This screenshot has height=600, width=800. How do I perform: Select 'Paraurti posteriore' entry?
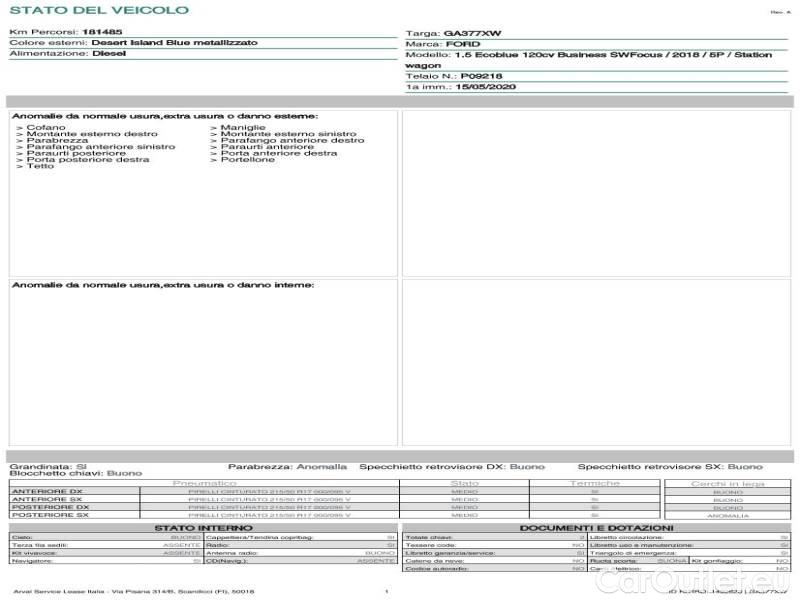click(x=76, y=153)
